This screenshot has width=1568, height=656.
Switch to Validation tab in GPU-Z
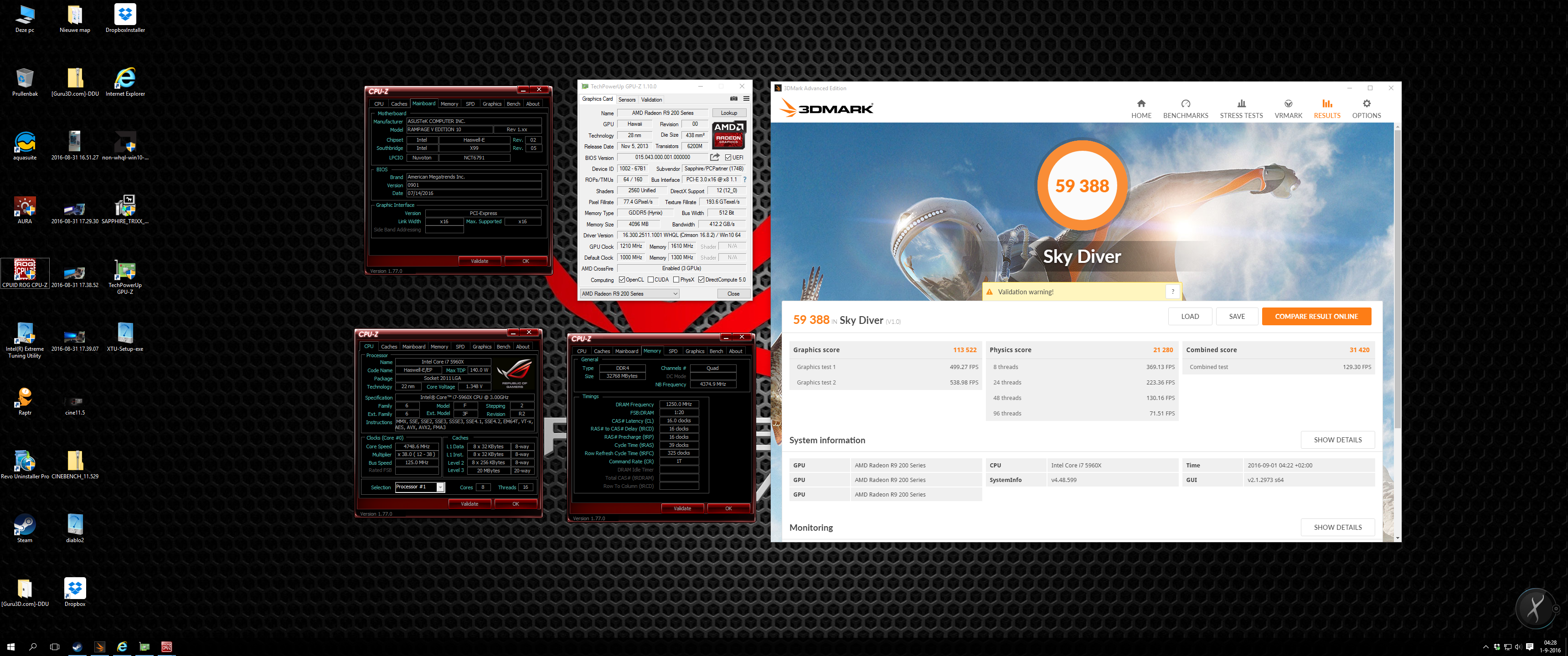(x=651, y=100)
